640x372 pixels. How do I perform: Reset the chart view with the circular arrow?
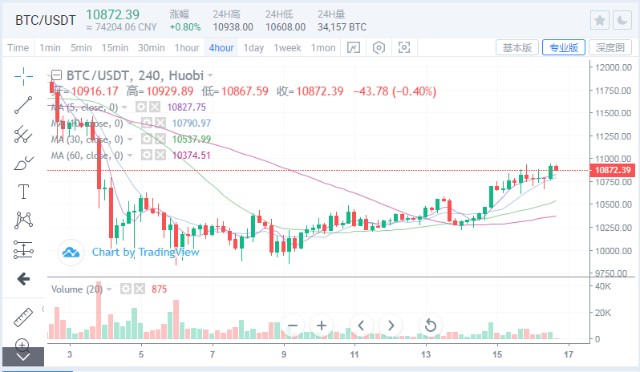tap(430, 325)
